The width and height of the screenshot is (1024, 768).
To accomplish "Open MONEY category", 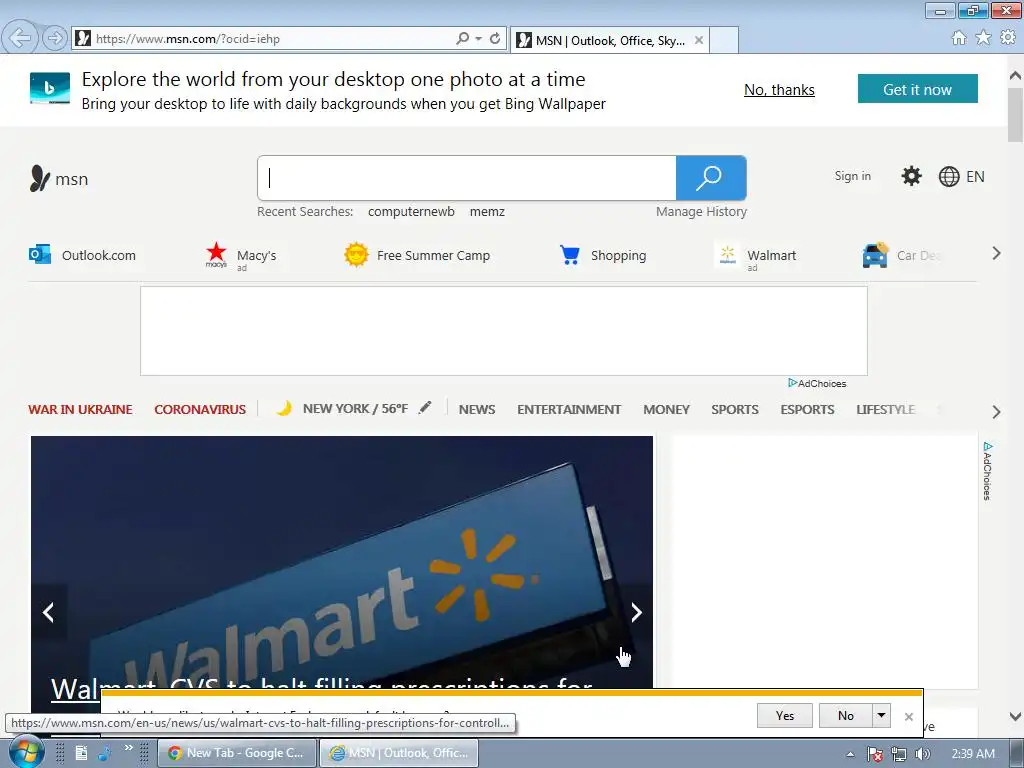I will 666,409.
